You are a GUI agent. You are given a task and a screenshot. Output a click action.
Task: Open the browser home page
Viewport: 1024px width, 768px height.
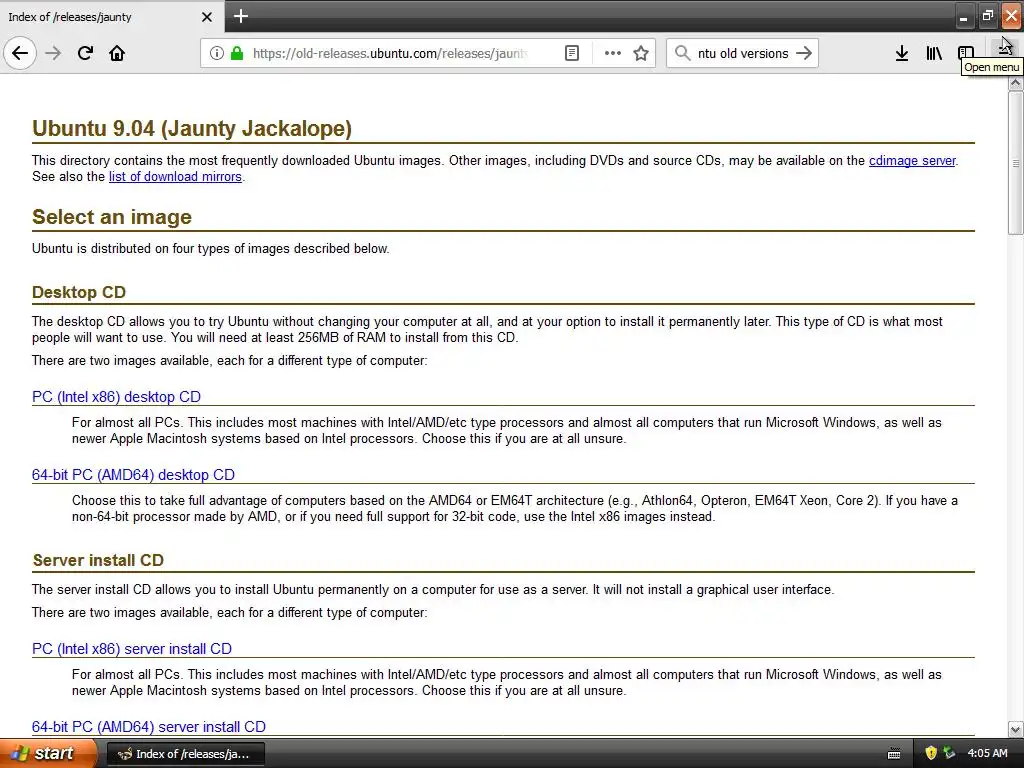click(x=117, y=53)
